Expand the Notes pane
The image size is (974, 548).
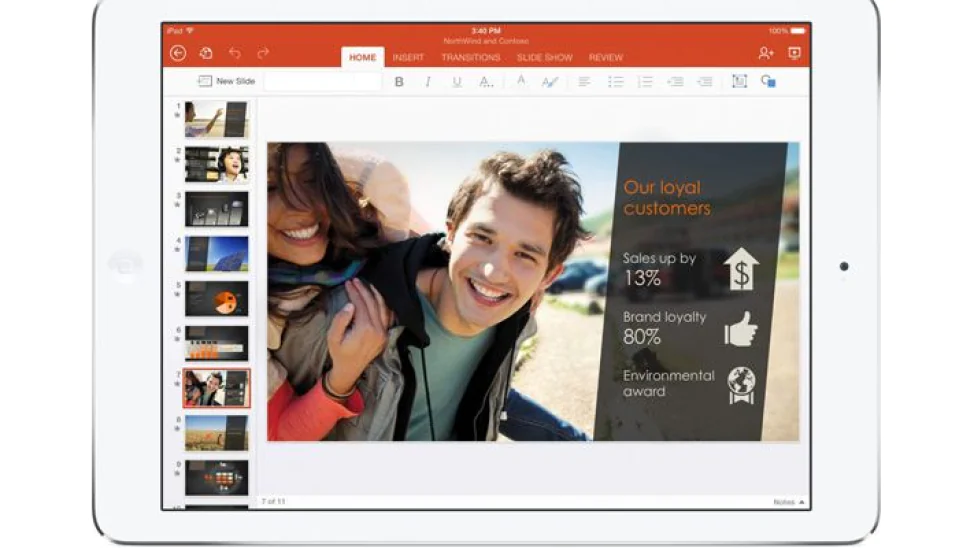tap(789, 502)
